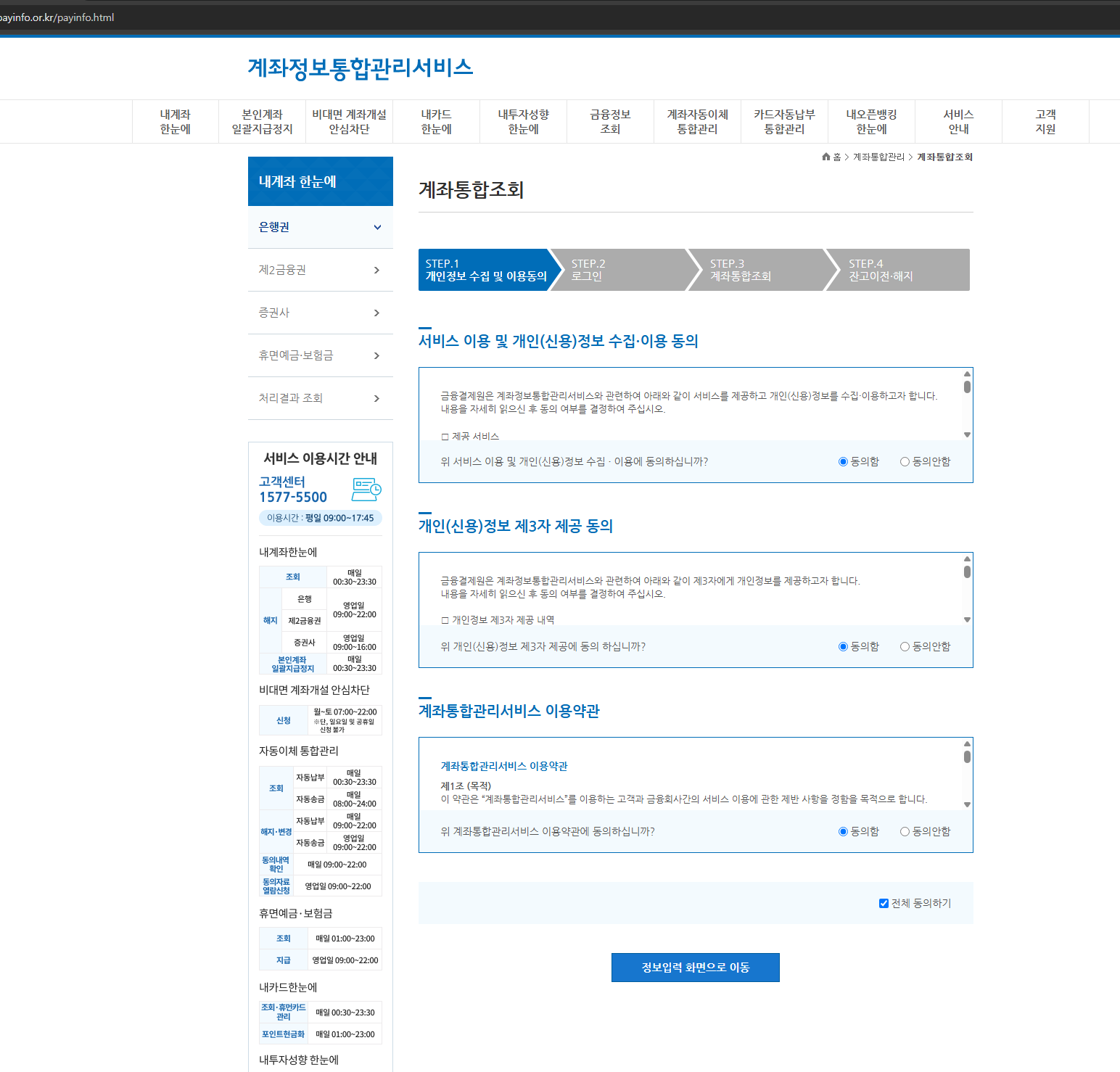Uncheck the 전체 동의하기 checkbox
Screen dimensions: 1120x1072
click(883, 903)
